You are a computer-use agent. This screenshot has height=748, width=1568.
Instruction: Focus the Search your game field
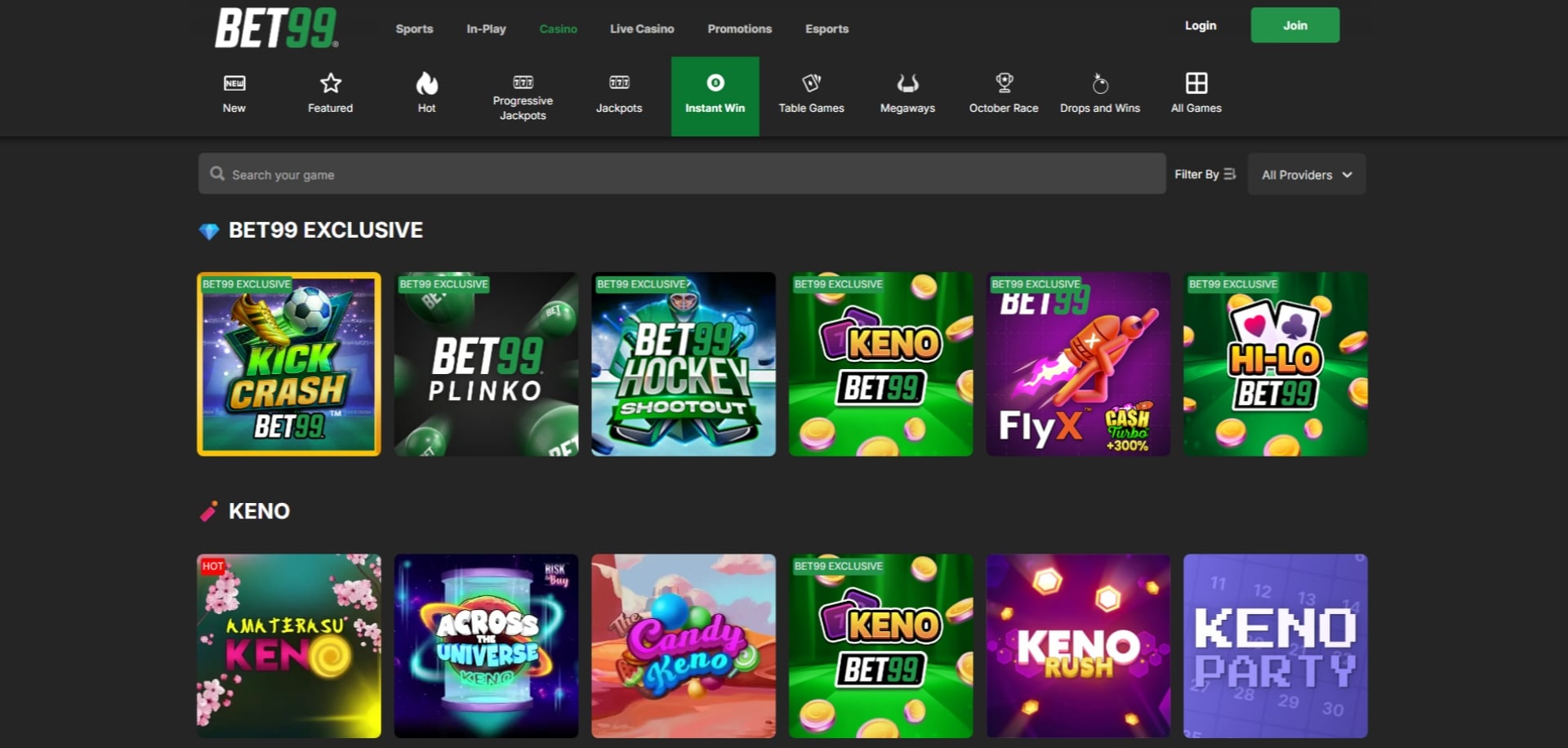click(682, 174)
